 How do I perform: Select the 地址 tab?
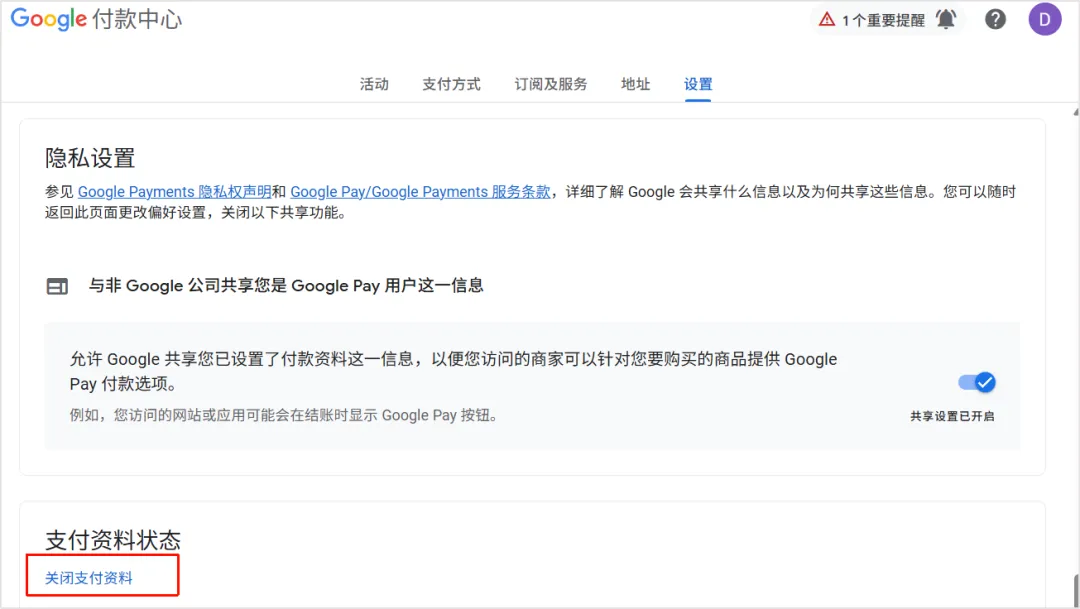[636, 84]
